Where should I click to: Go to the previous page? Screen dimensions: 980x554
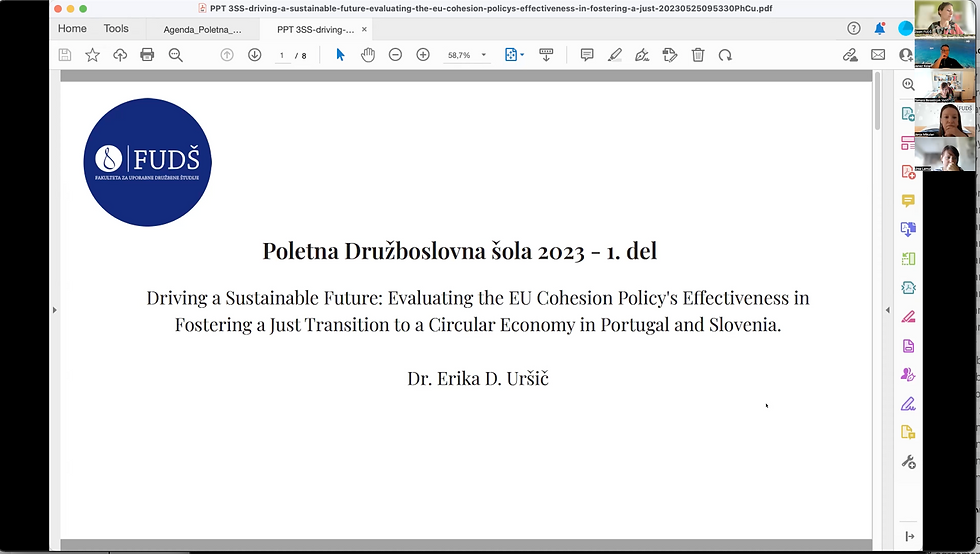(227, 55)
